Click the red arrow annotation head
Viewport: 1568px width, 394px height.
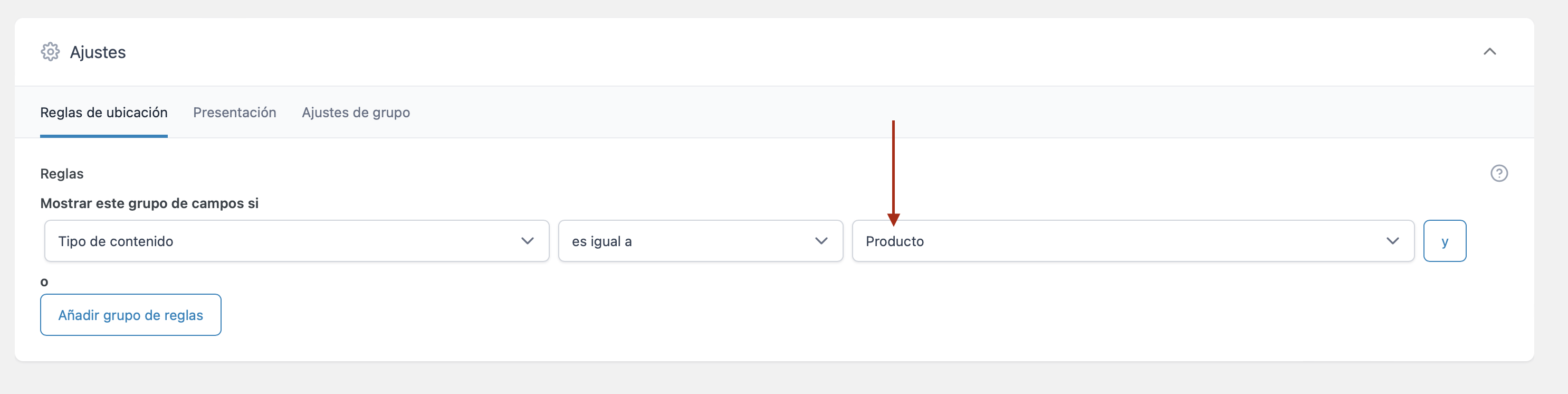point(893,219)
